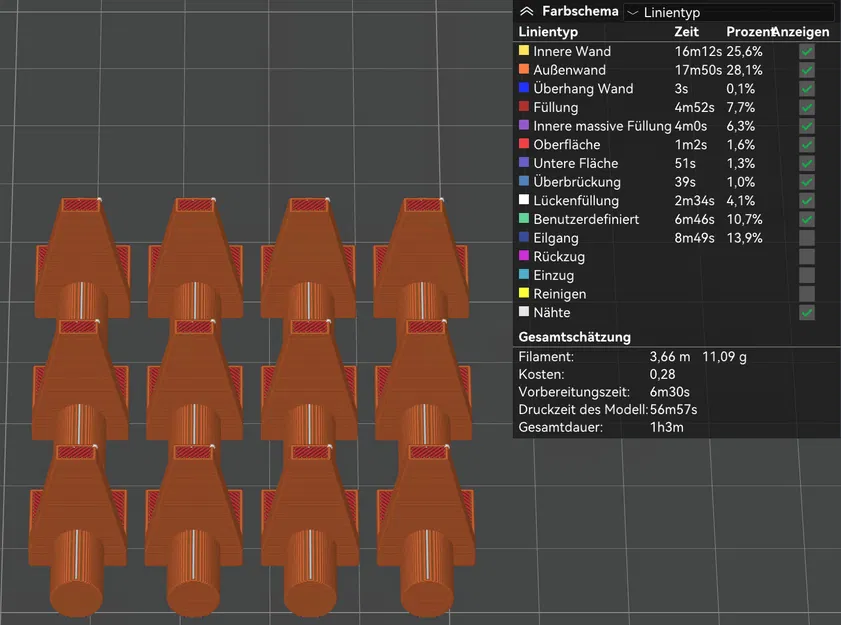Open the Linientyp color scheme dropdown
The image size is (841, 625).
coord(729,12)
